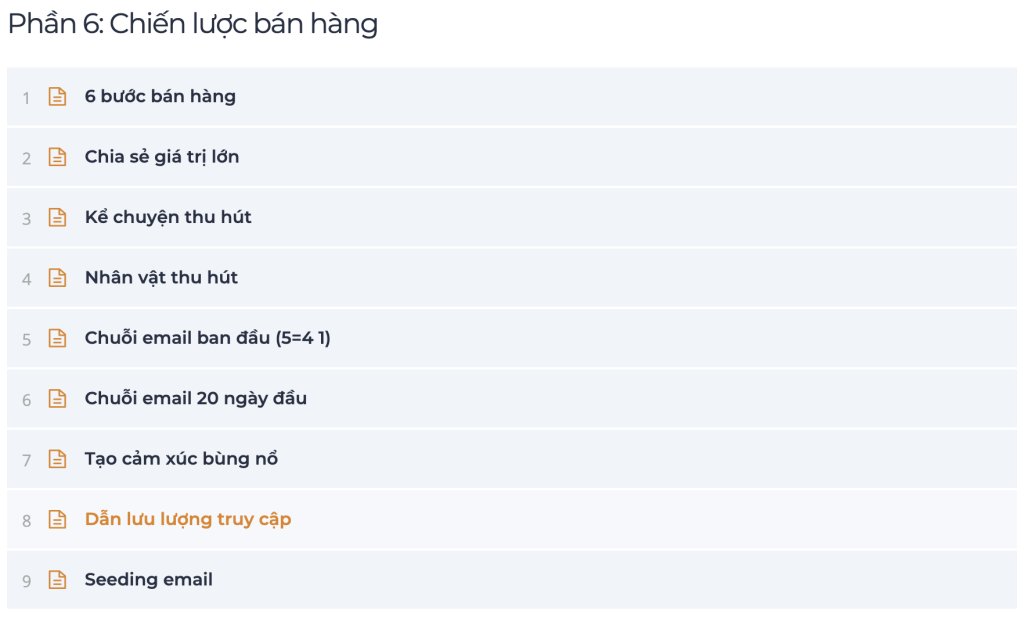Open the "Seeding email" lesson

coord(148,580)
